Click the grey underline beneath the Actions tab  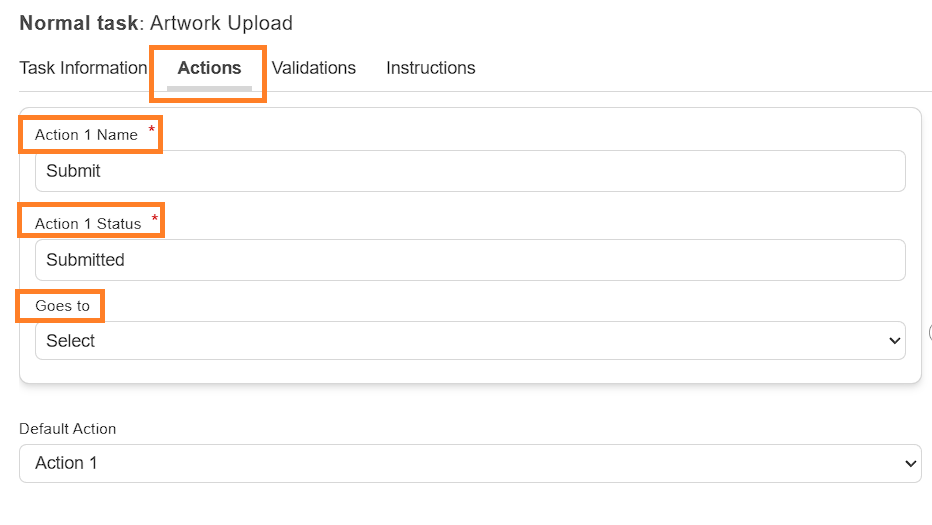coord(209,89)
